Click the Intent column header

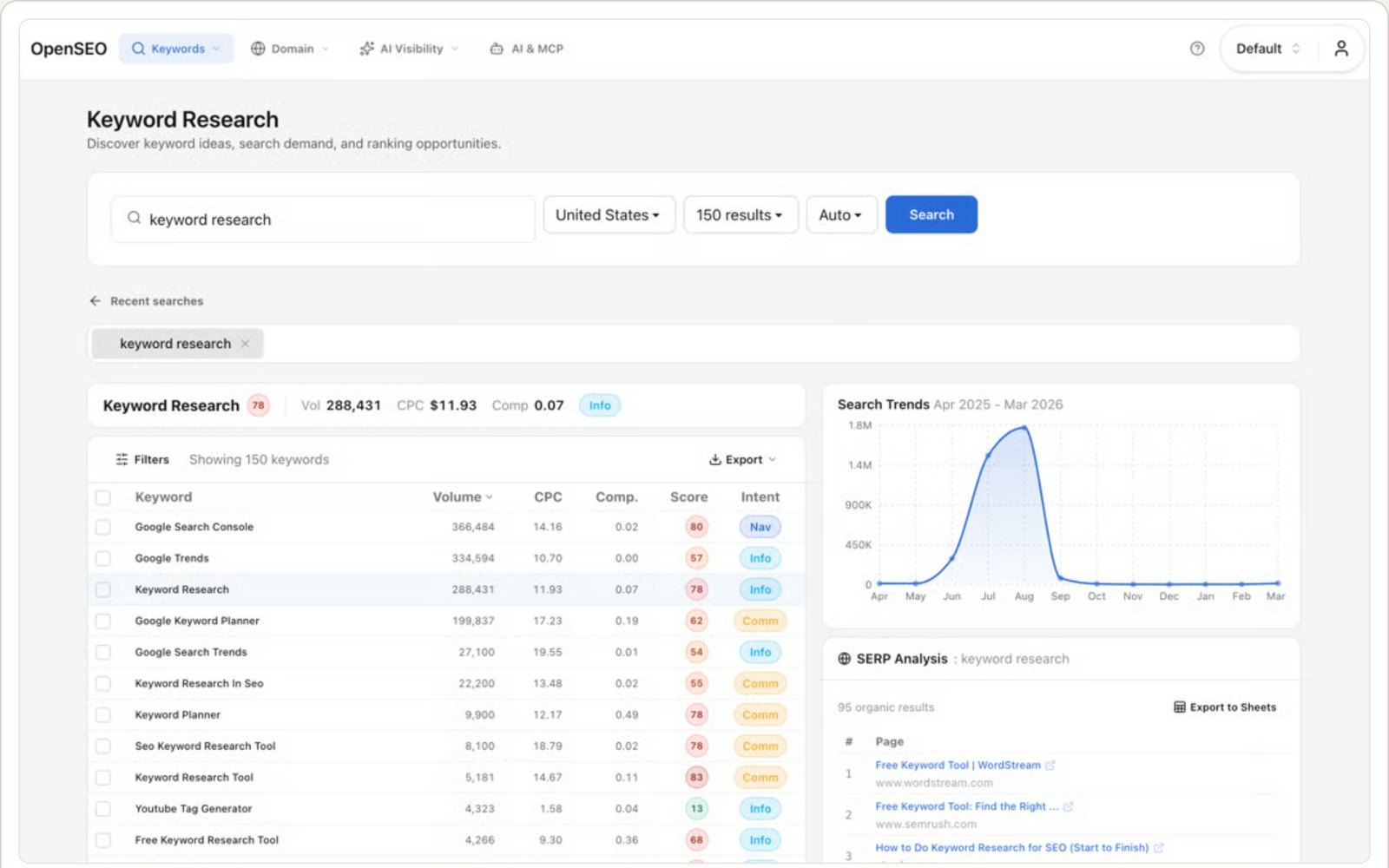click(760, 496)
